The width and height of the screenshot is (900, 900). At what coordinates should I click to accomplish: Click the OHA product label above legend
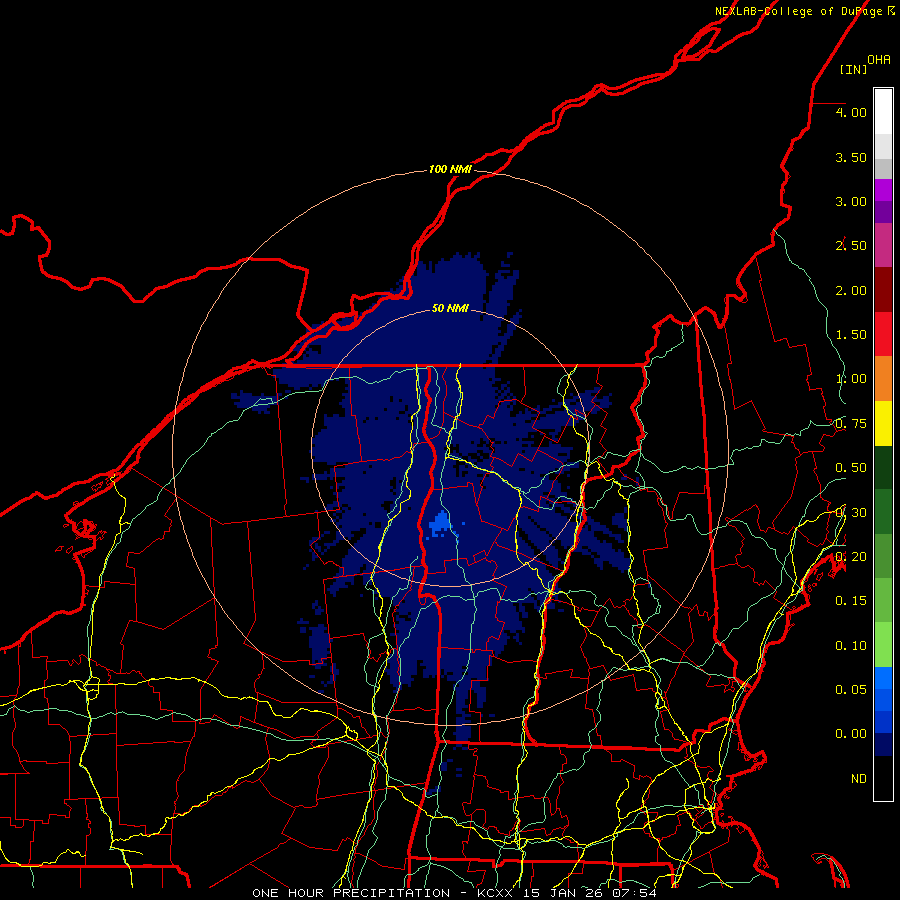(879, 60)
